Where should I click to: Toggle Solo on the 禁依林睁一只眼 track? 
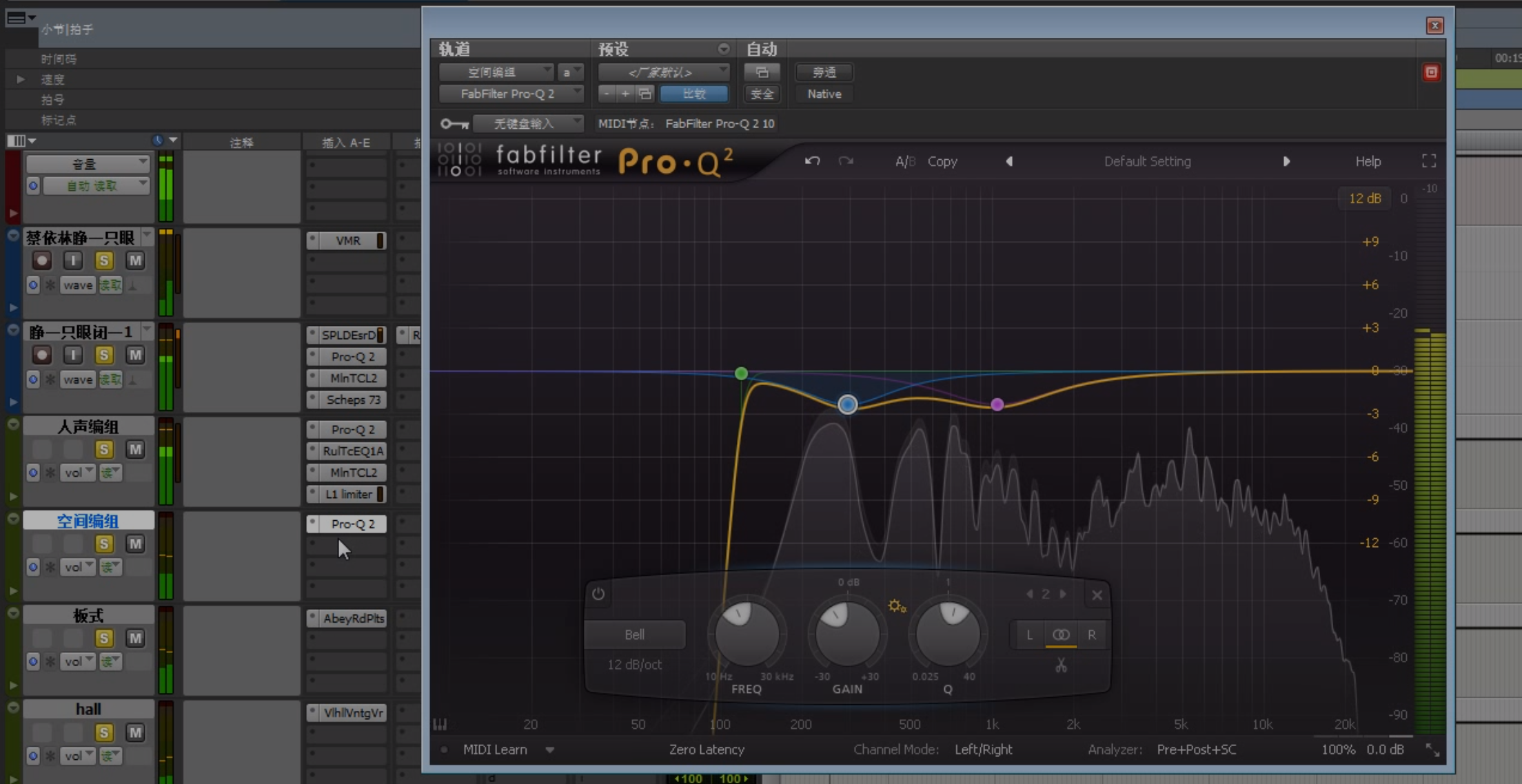pyautogui.click(x=104, y=260)
